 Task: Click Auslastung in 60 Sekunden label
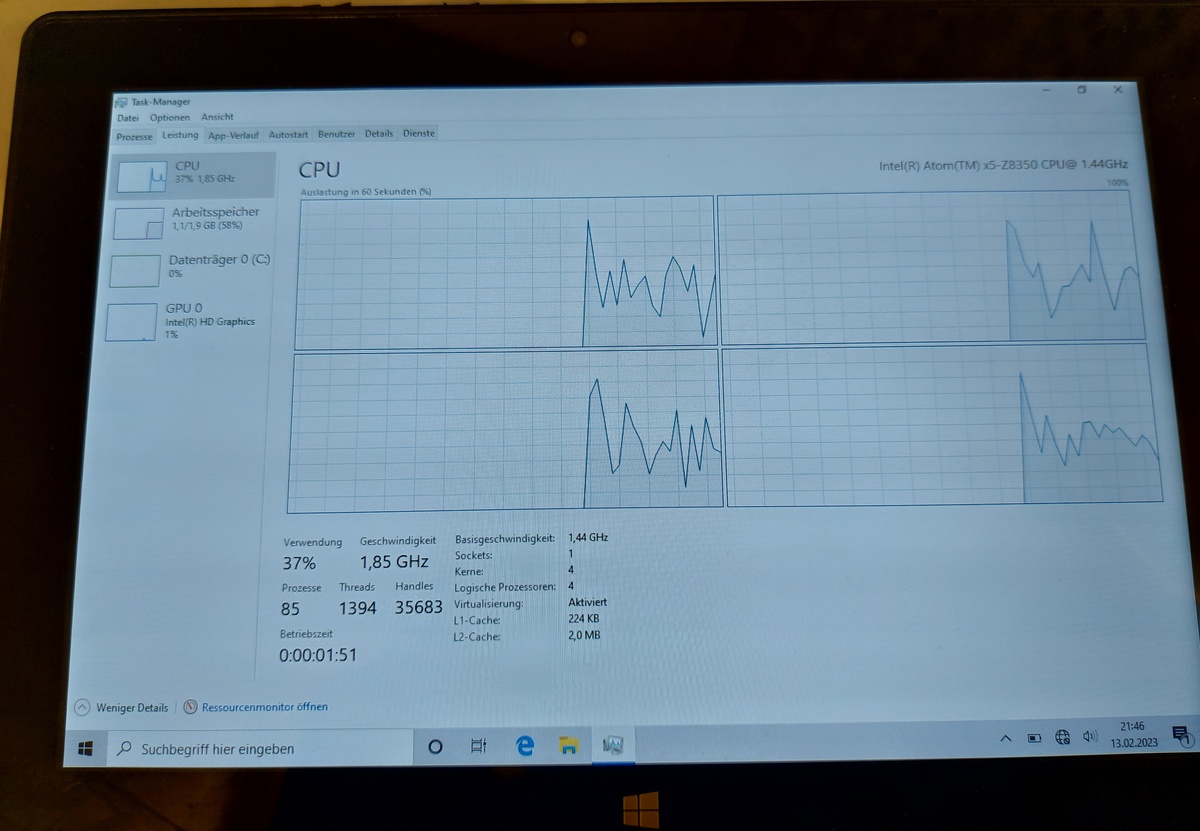[x=365, y=191]
